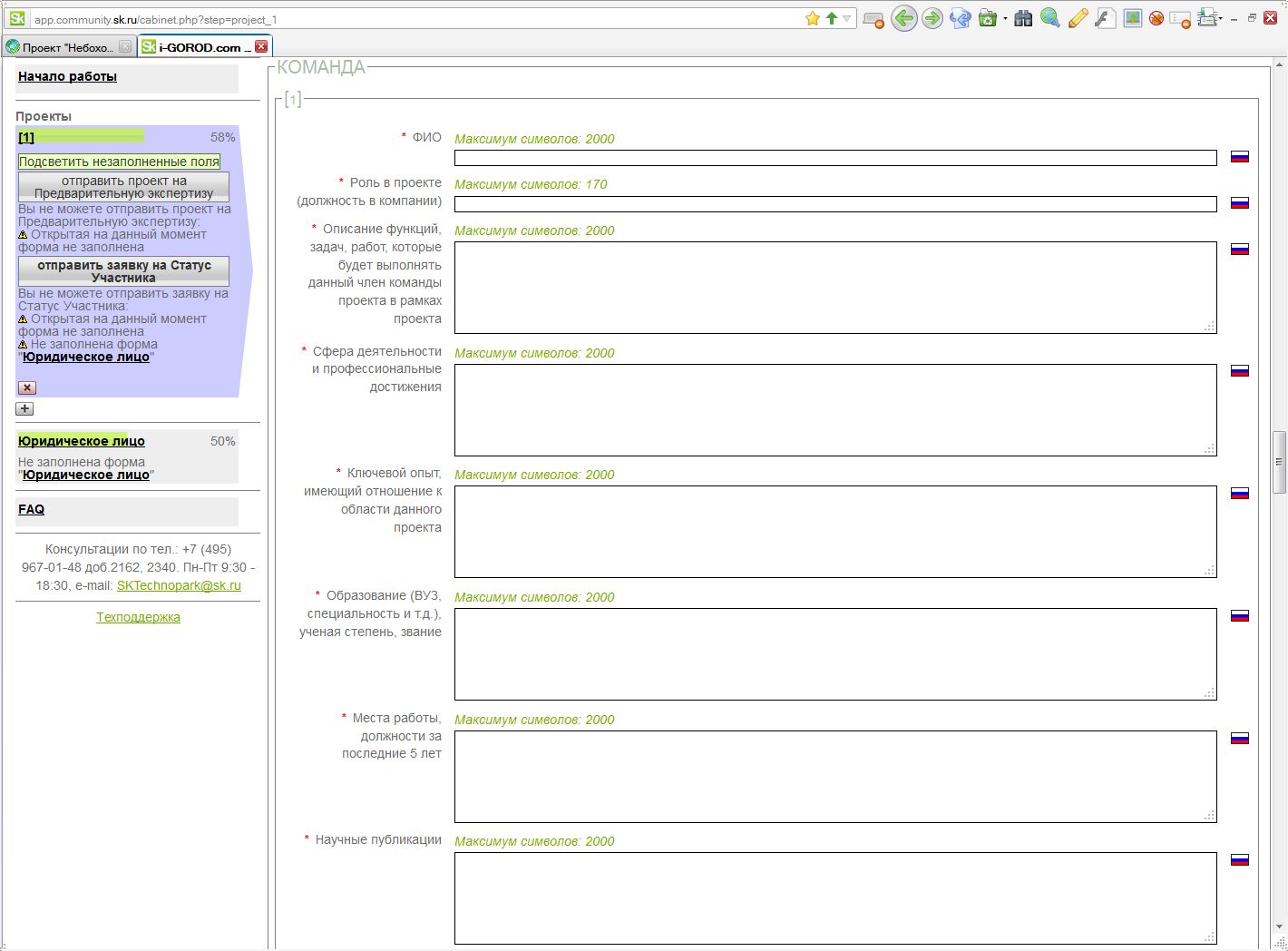Open the SKTechnopark@sk.ru email link
Viewport: 1288px width, 951px height.
(179, 585)
